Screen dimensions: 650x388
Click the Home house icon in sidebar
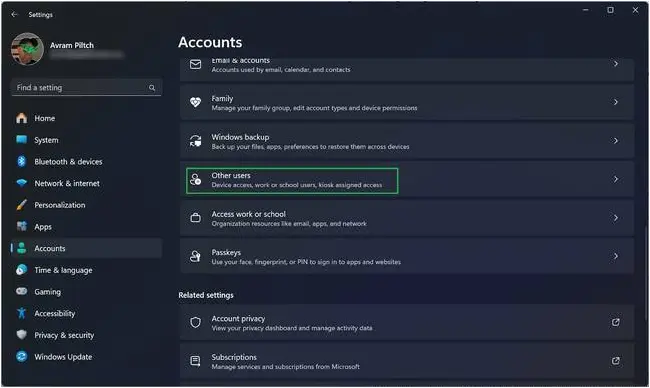tap(22, 118)
